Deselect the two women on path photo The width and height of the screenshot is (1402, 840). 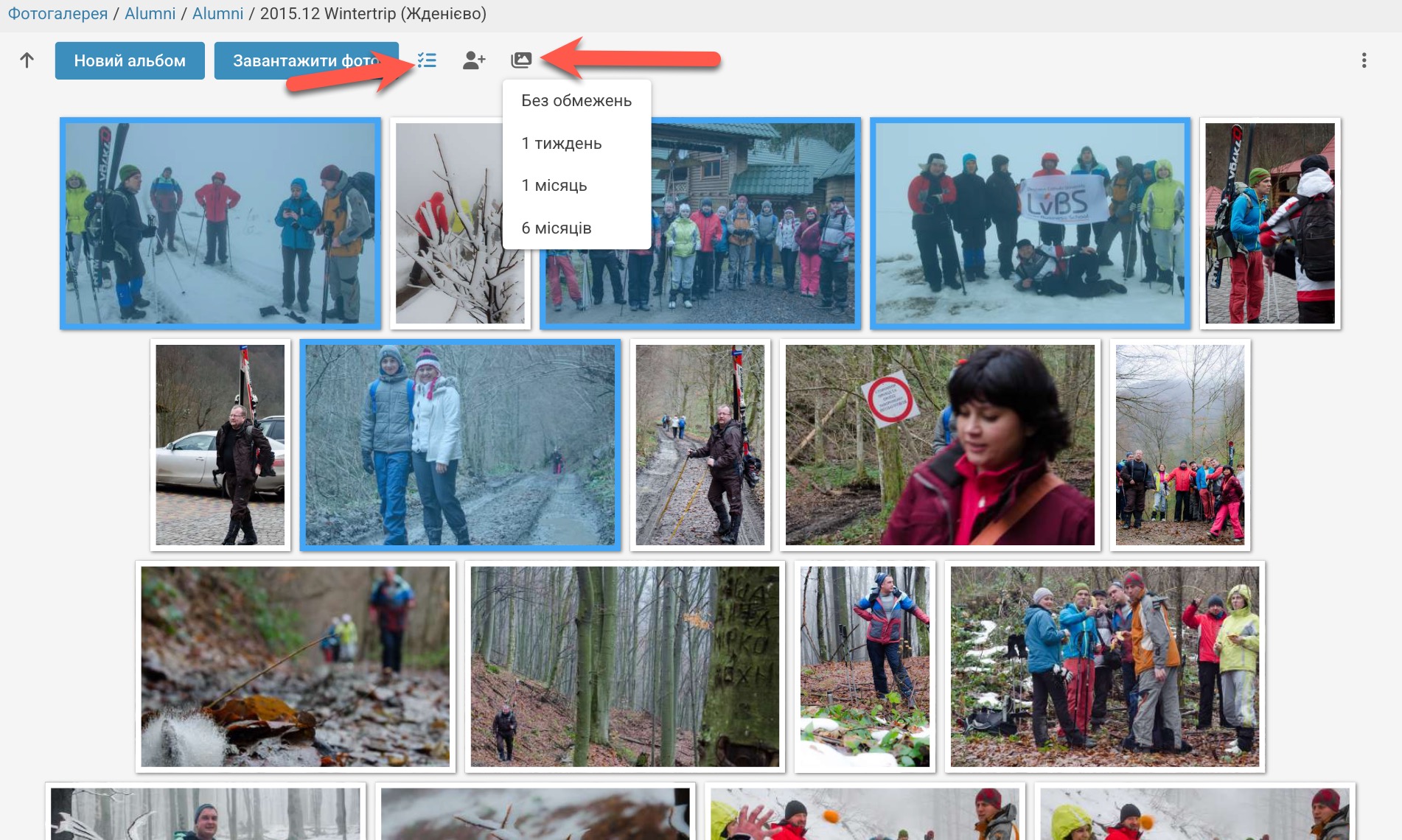click(460, 445)
